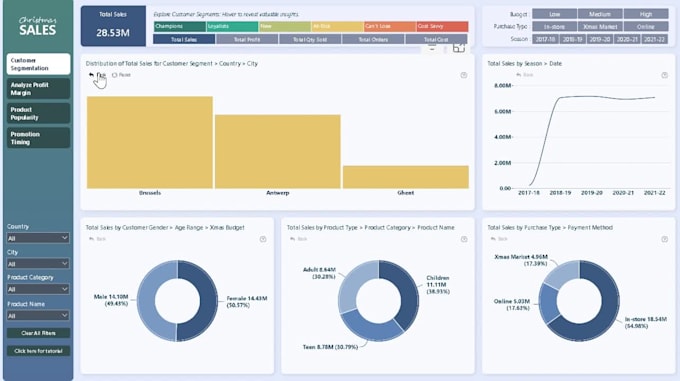The width and height of the screenshot is (680, 381).
Task: Click the Back arrow in the Season chart
Action: (518, 75)
